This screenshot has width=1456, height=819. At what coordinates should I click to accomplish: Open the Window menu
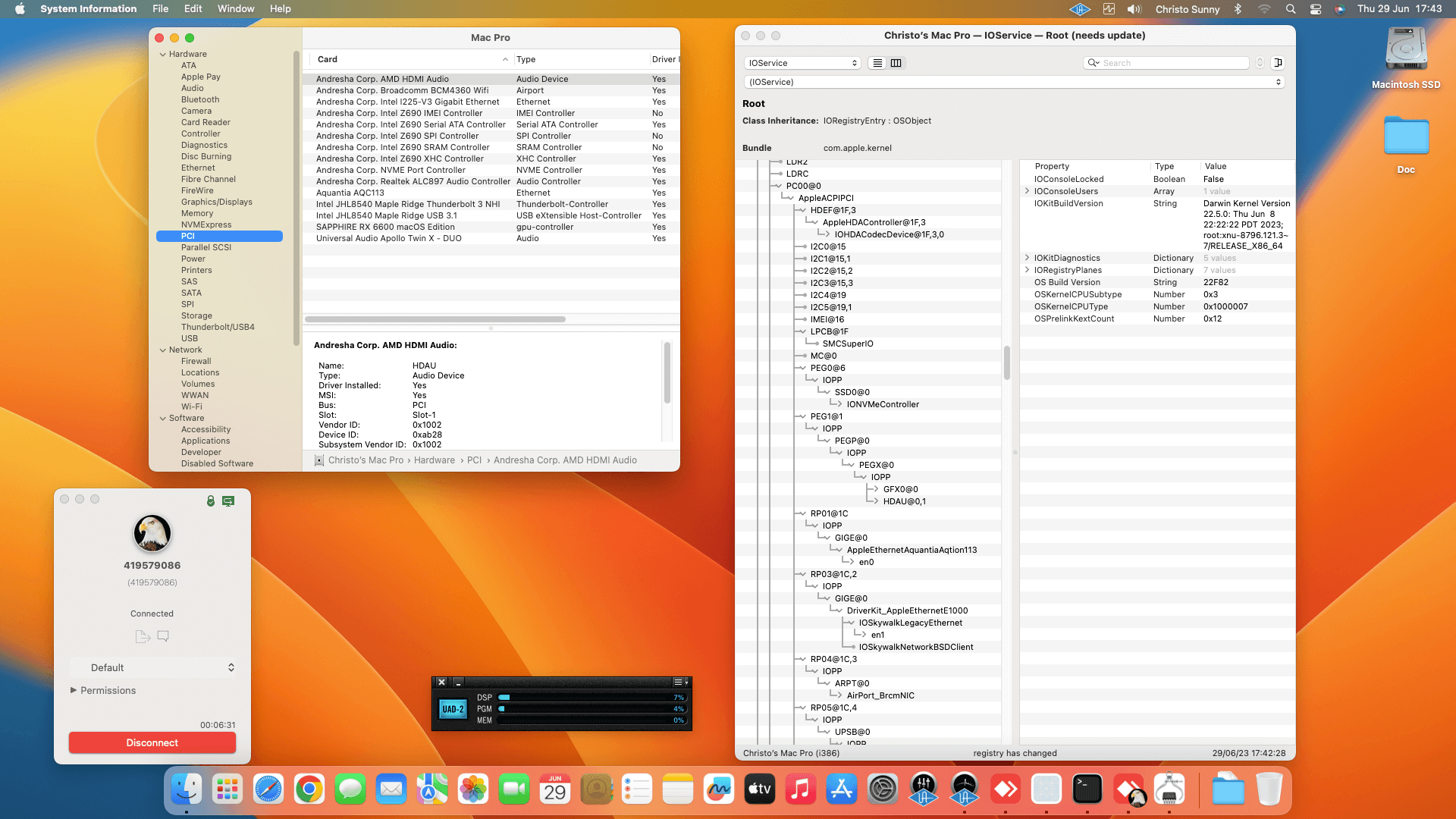(x=236, y=8)
